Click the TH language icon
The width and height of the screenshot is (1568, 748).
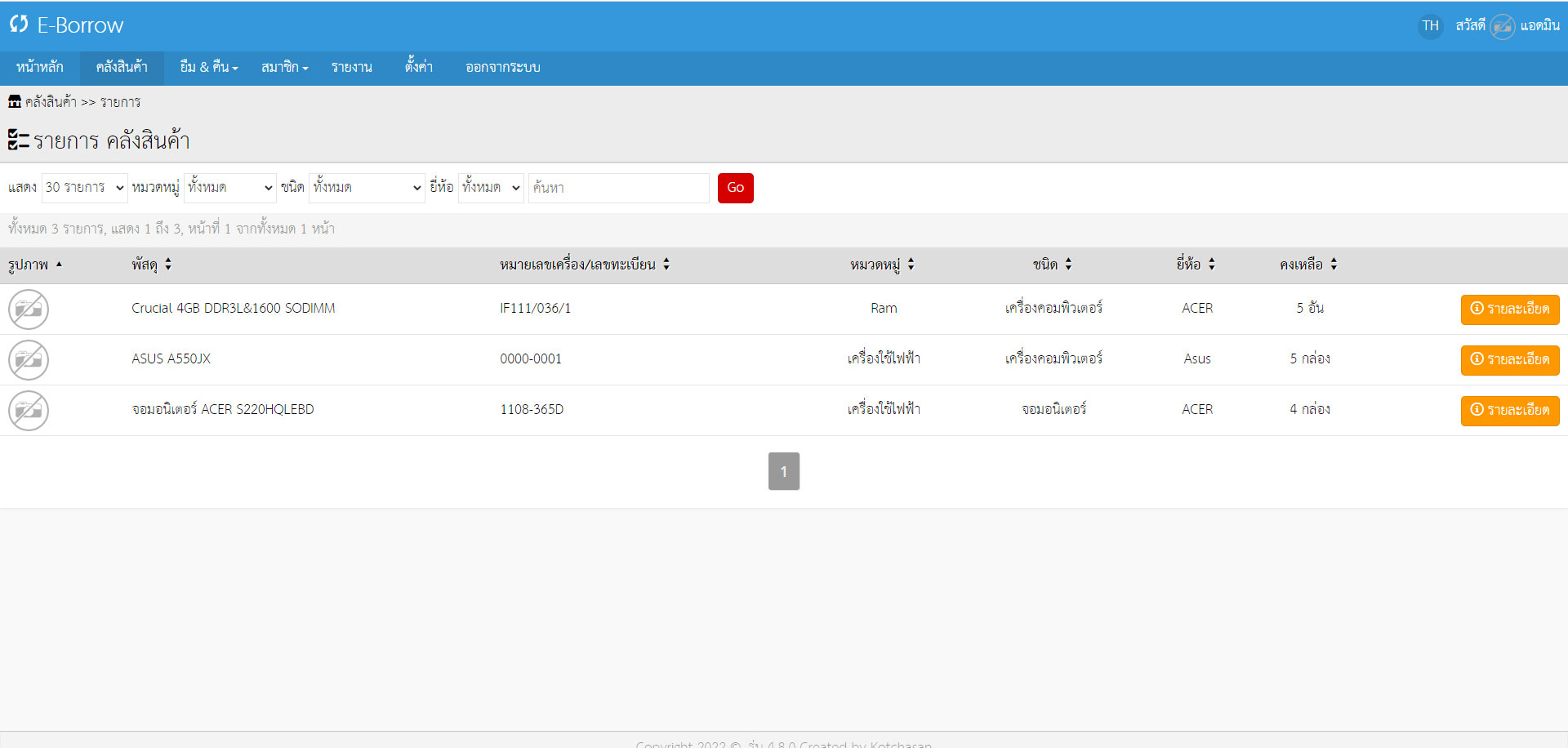point(1430,26)
